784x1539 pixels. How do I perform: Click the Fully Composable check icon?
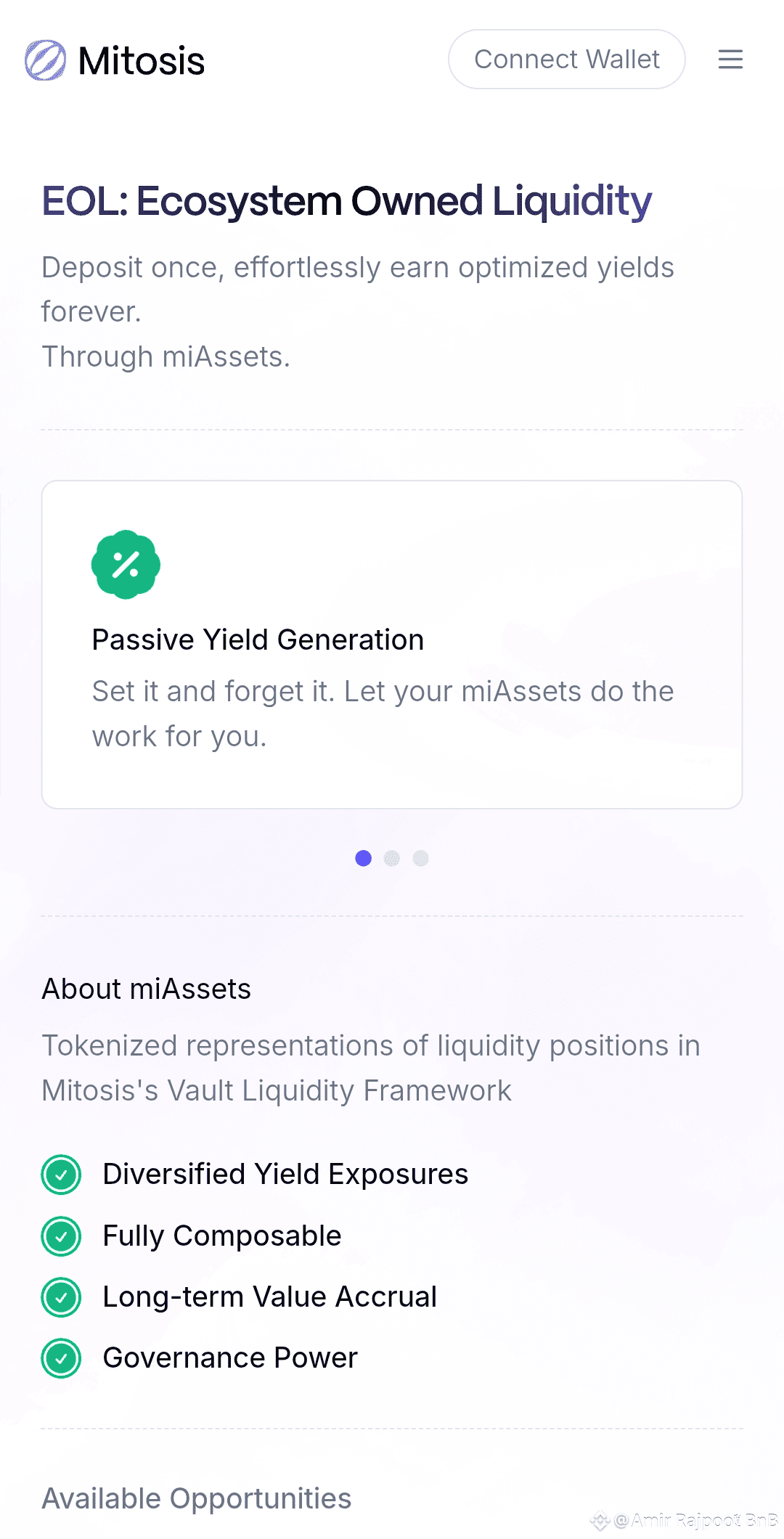(61, 1236)
